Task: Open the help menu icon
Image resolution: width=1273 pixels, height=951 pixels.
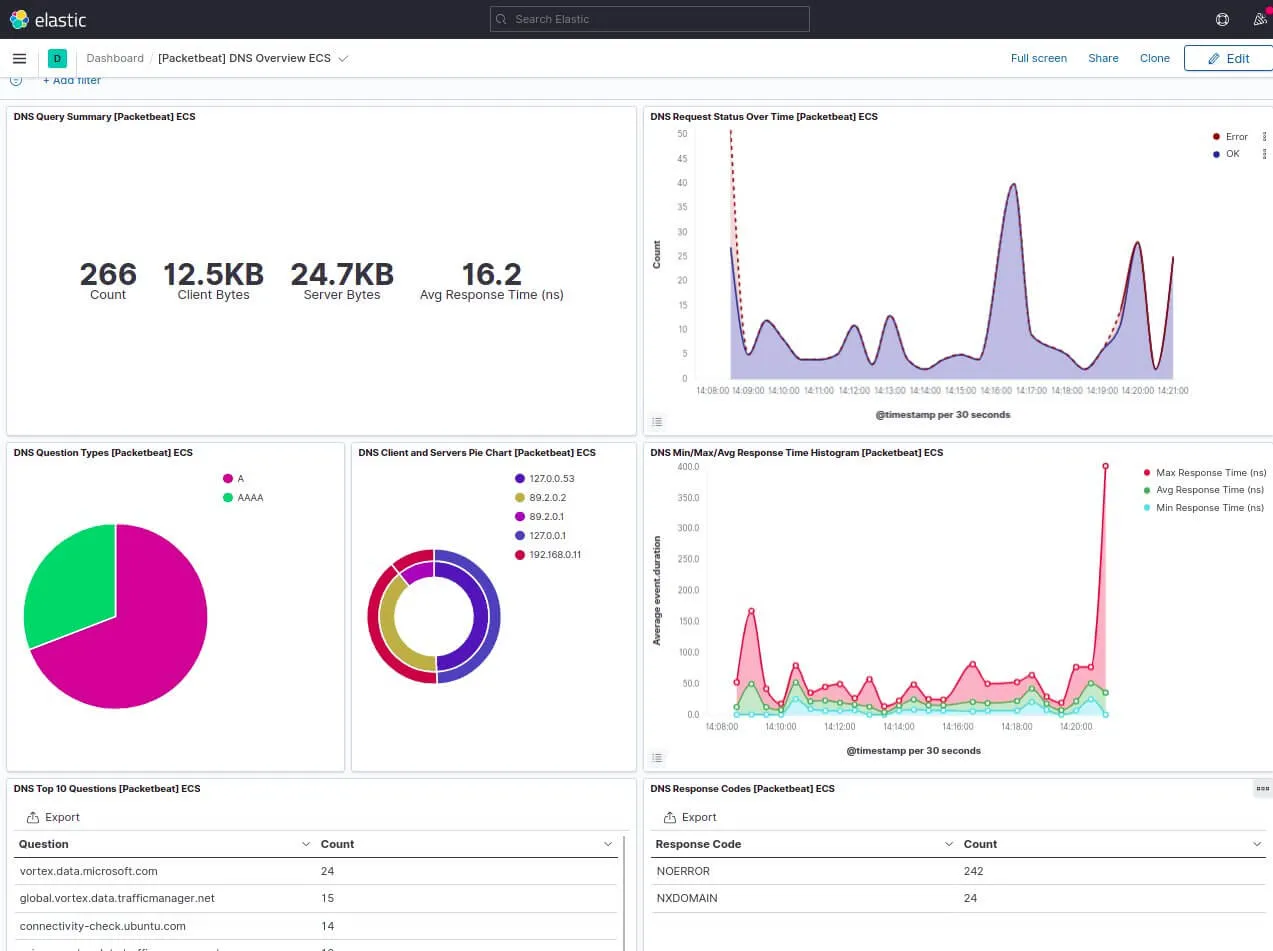Action: coord(1222,19)
